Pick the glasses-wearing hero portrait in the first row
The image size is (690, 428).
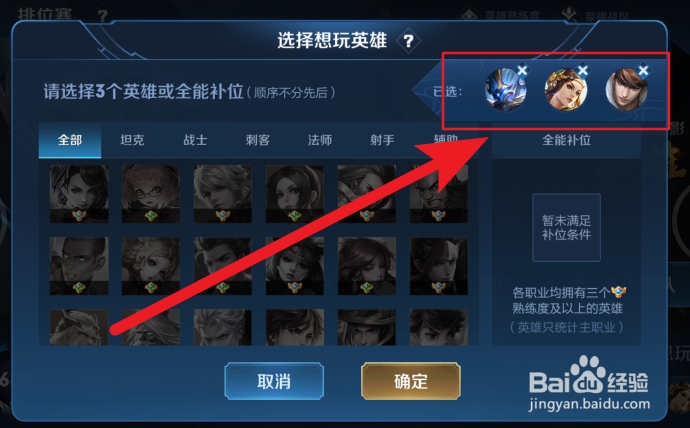pos(150,194)
